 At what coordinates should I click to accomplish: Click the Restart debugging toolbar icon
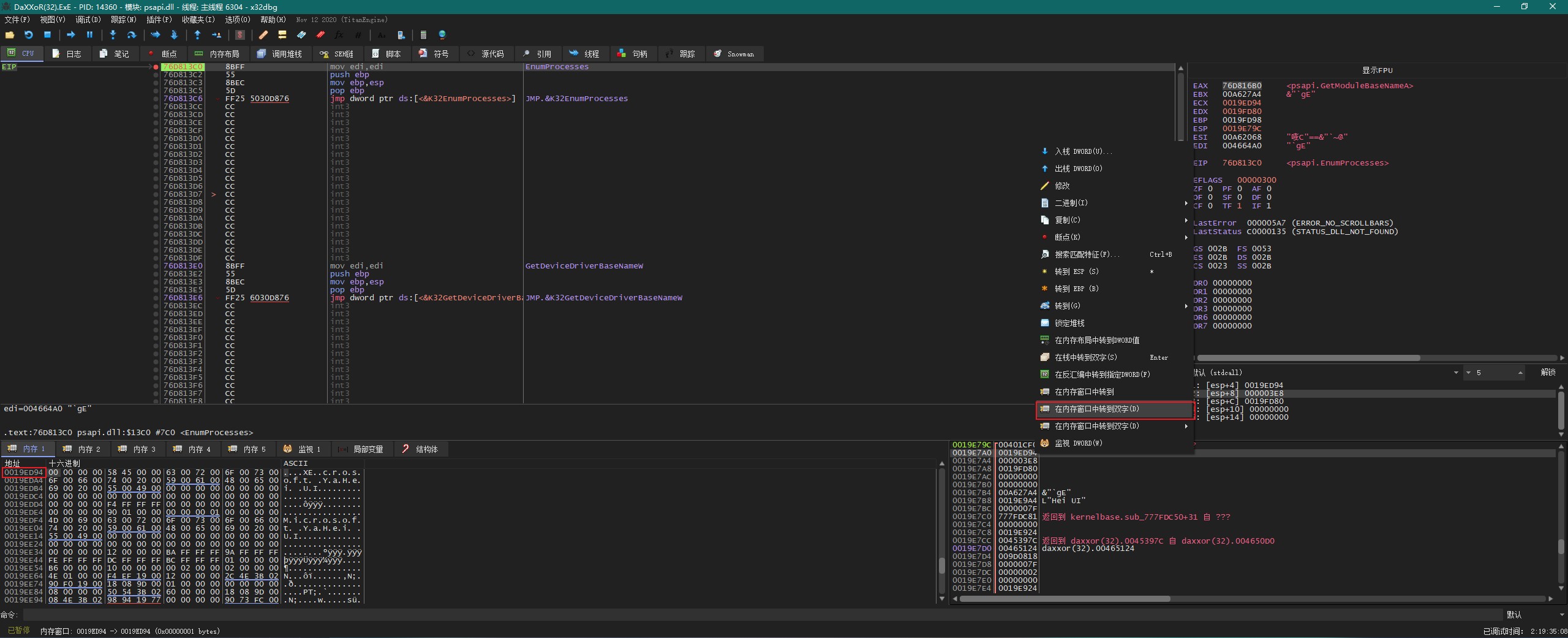[28, 35]
